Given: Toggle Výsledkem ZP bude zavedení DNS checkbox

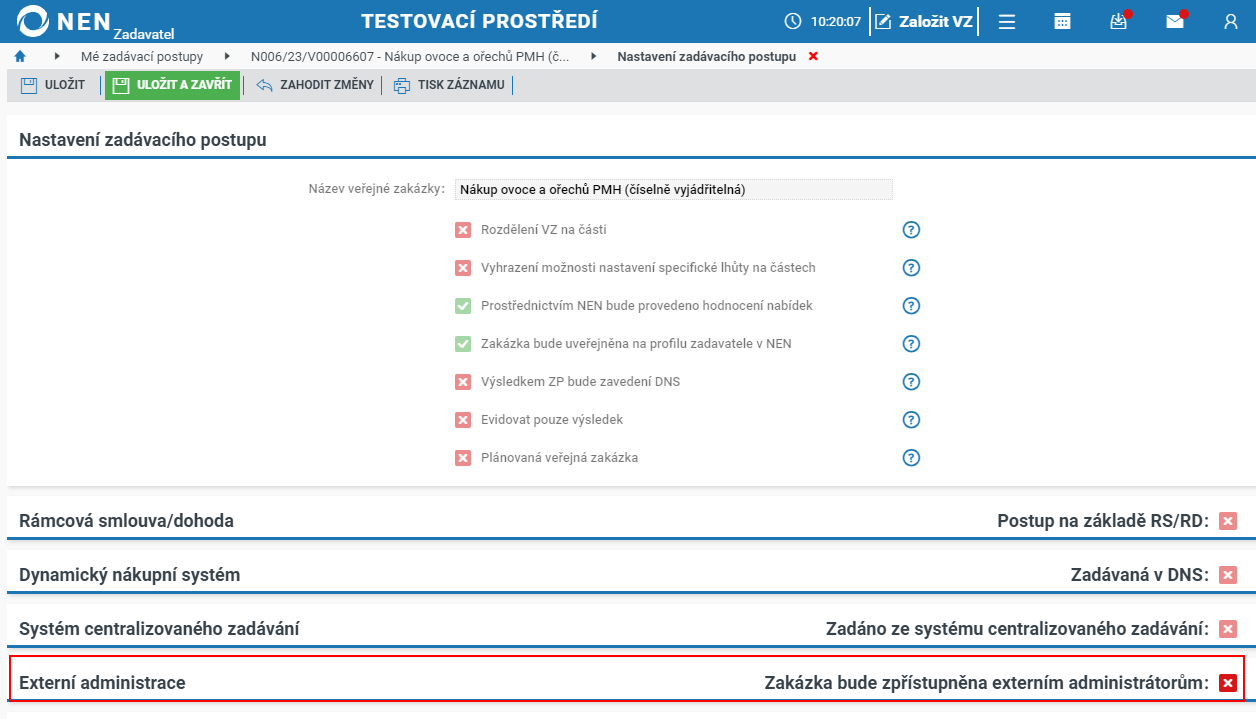Looking at the screenshot, I should [x=463, y=382].
